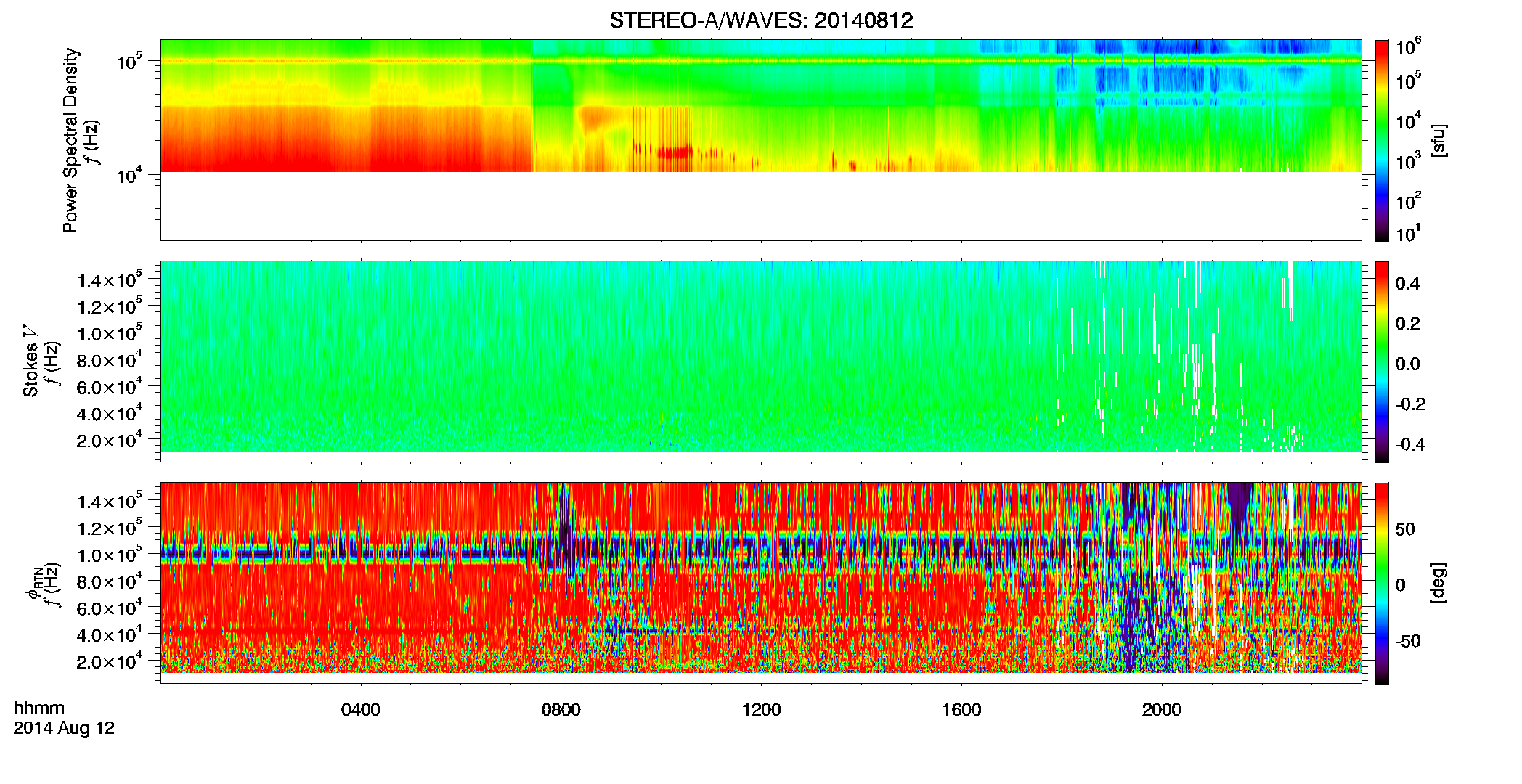Click the 2000 time tick label
This screenshot has width=1522, height=784.
(1162, 710)
